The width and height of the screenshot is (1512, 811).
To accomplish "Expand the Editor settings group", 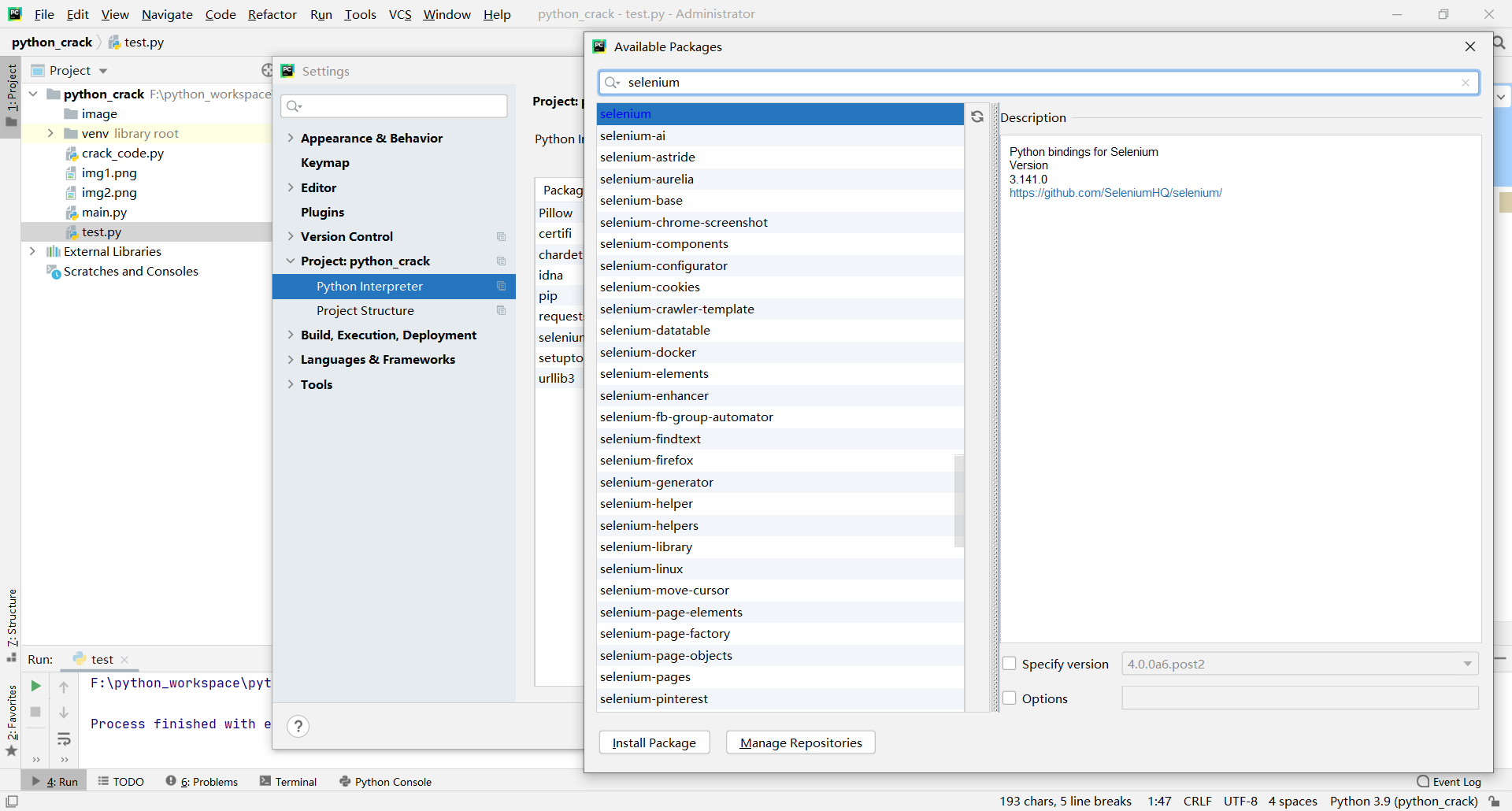I will tap(291, 187).
